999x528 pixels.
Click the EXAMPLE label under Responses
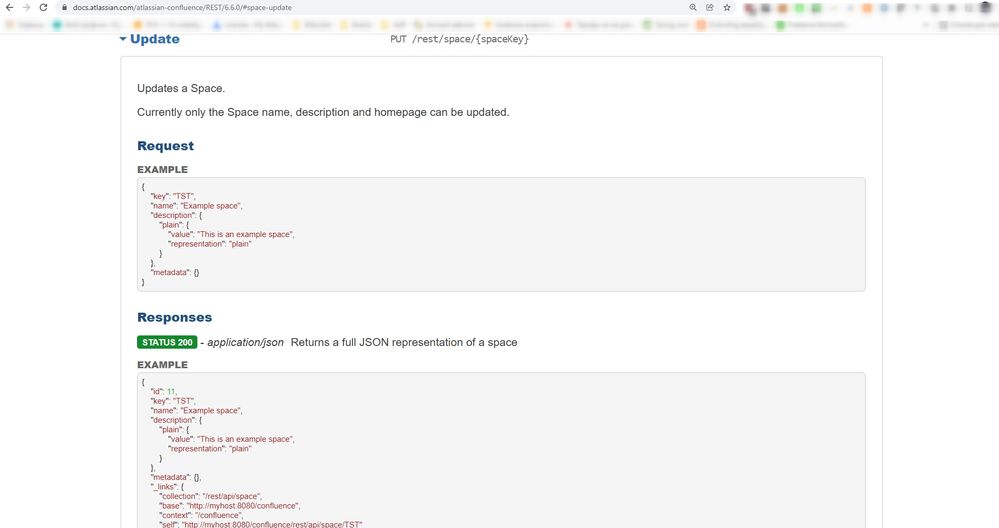tap(162, 365)
